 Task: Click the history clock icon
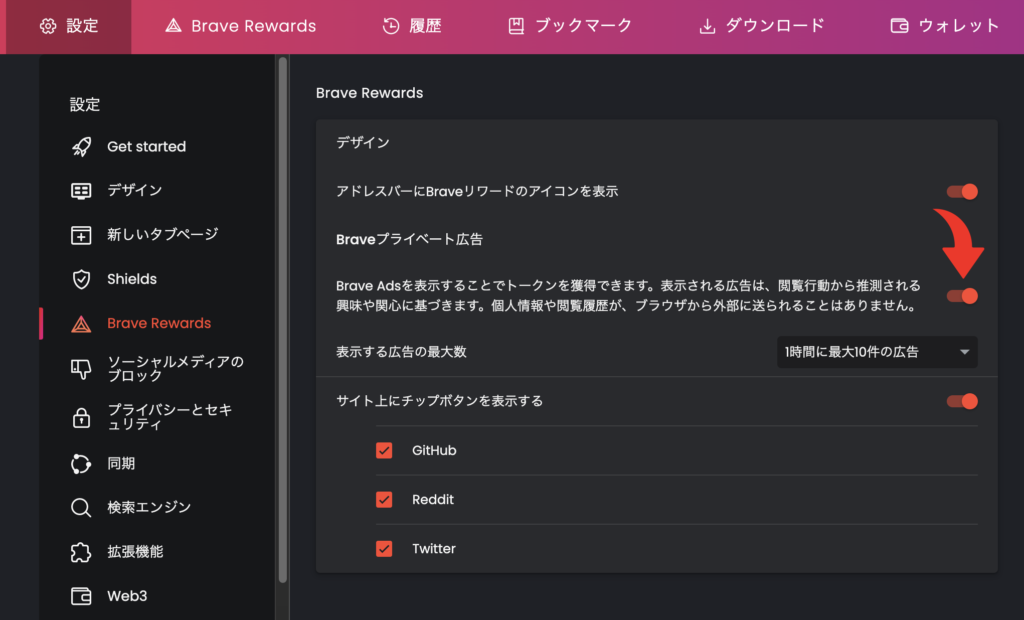(x=391, y=26)
